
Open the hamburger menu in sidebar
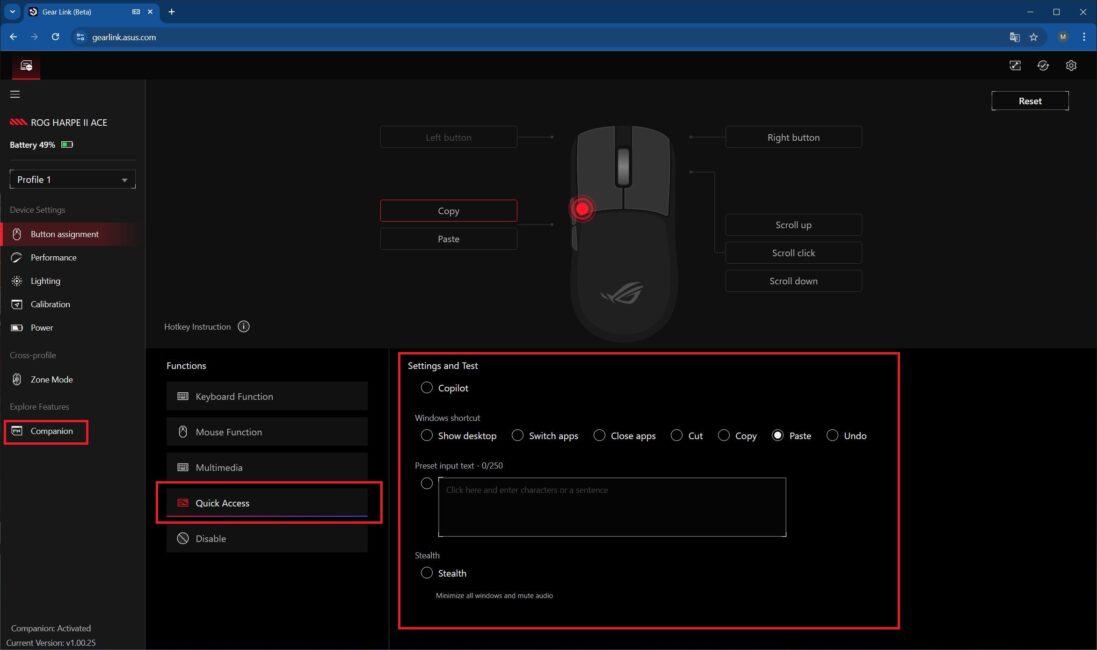pos(15,94)
